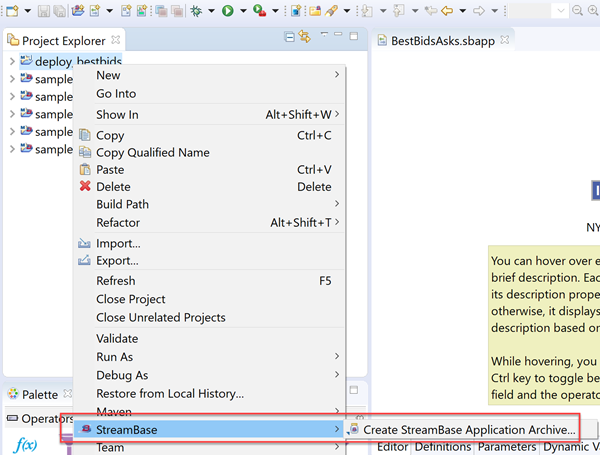
Task: Click the green Run button in toolbar
Action: [228, 11]
